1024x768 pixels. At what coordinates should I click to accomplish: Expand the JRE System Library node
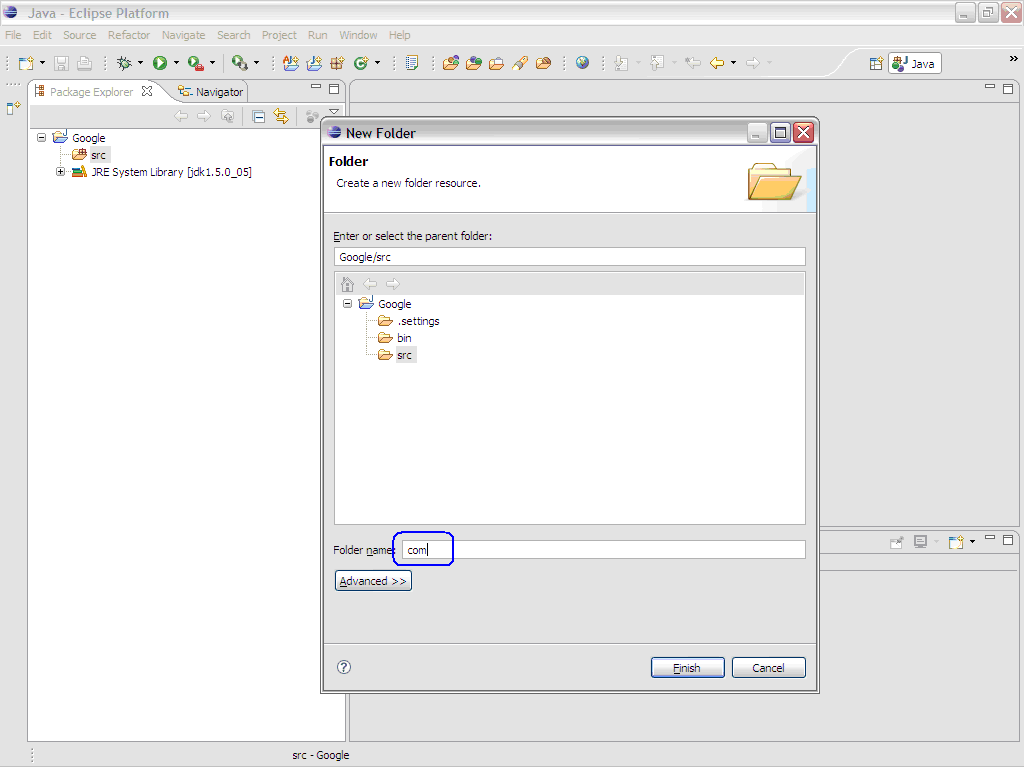pos(60,172)
